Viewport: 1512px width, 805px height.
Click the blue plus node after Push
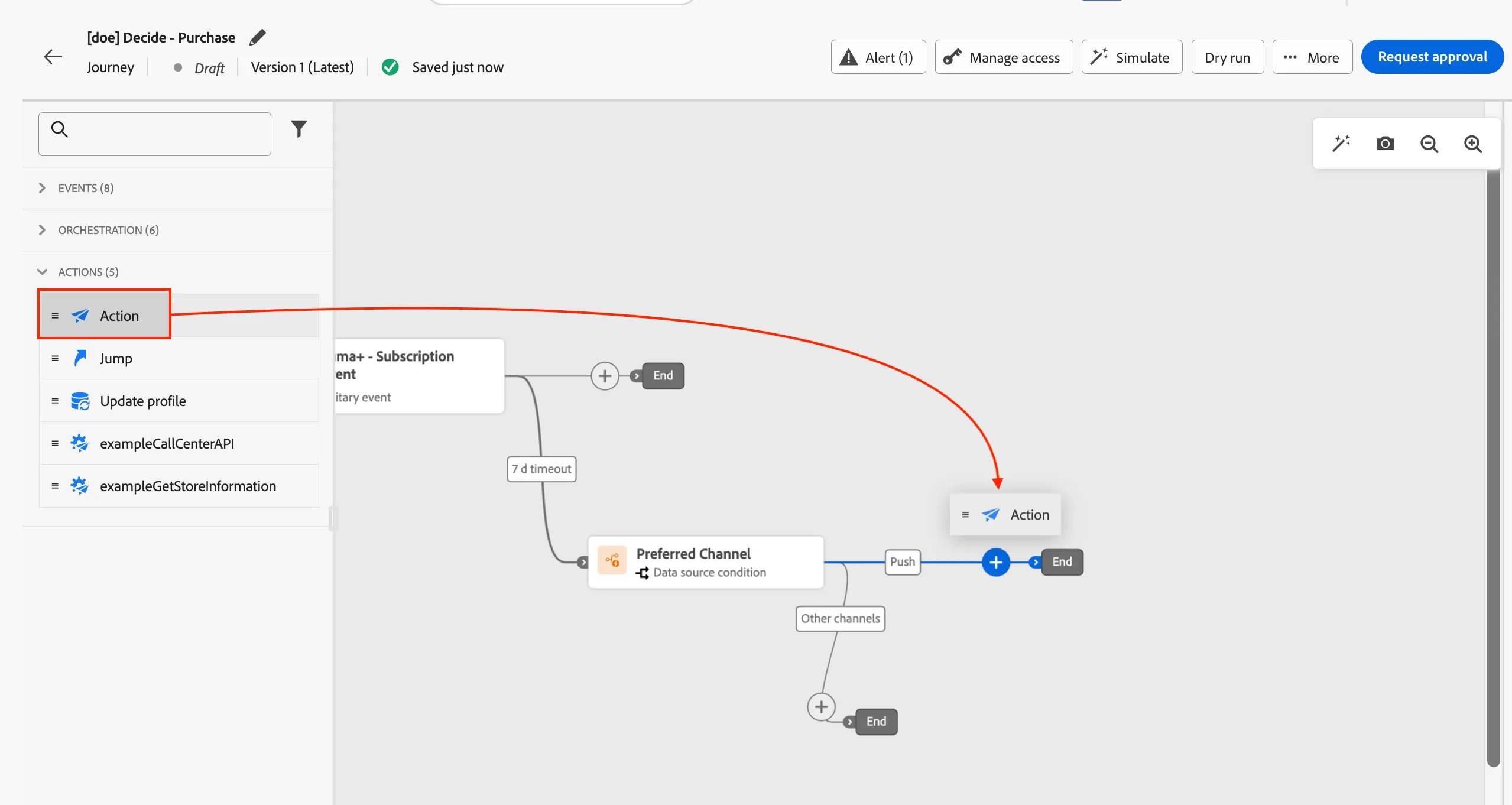(996, 562)
